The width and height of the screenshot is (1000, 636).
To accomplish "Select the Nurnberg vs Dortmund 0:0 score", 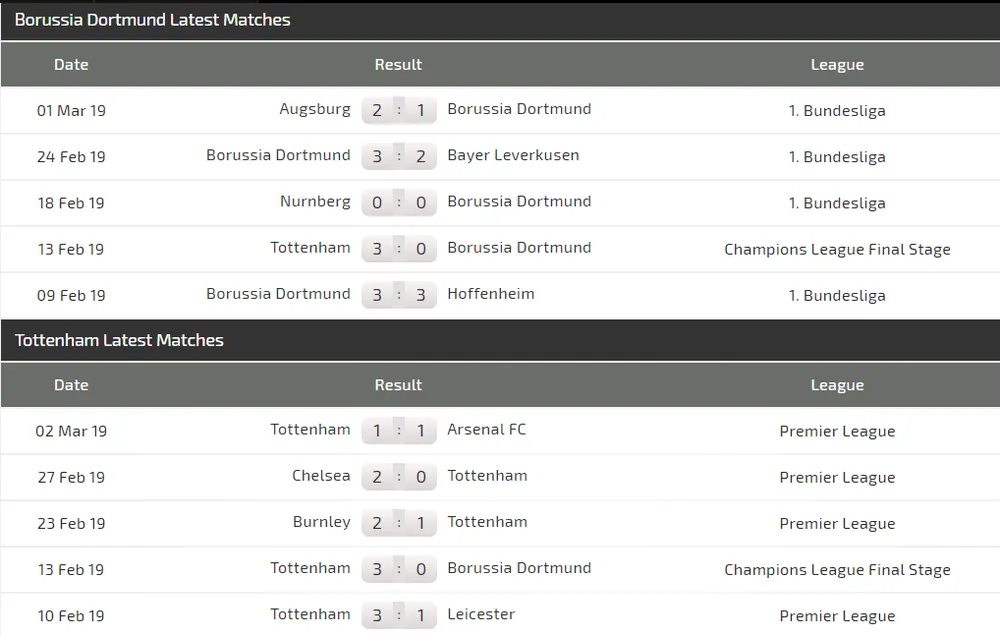I will coord(399,202).
